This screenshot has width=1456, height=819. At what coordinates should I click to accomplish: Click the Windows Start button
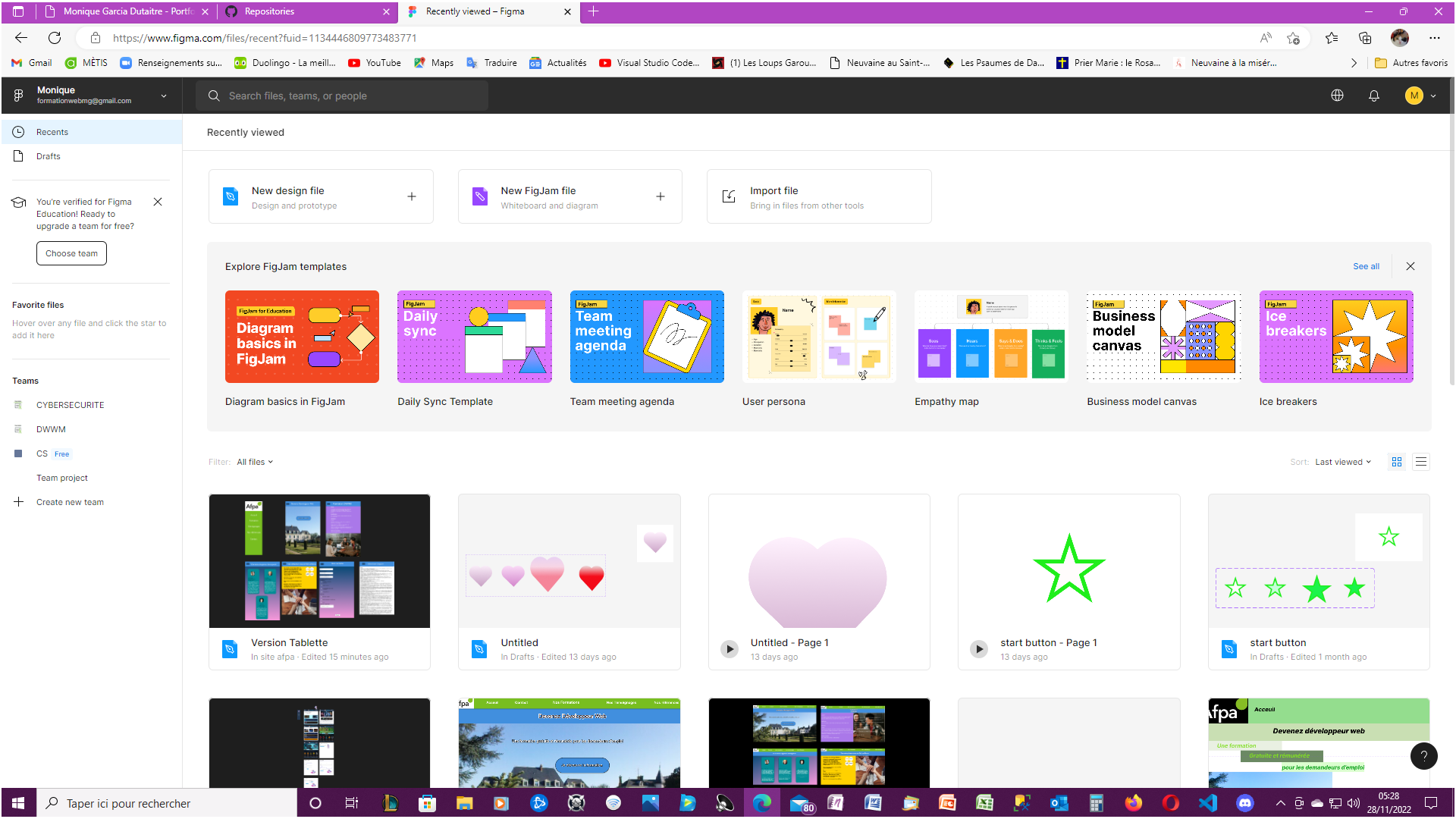pyautogui.click(x=18, y=803)
